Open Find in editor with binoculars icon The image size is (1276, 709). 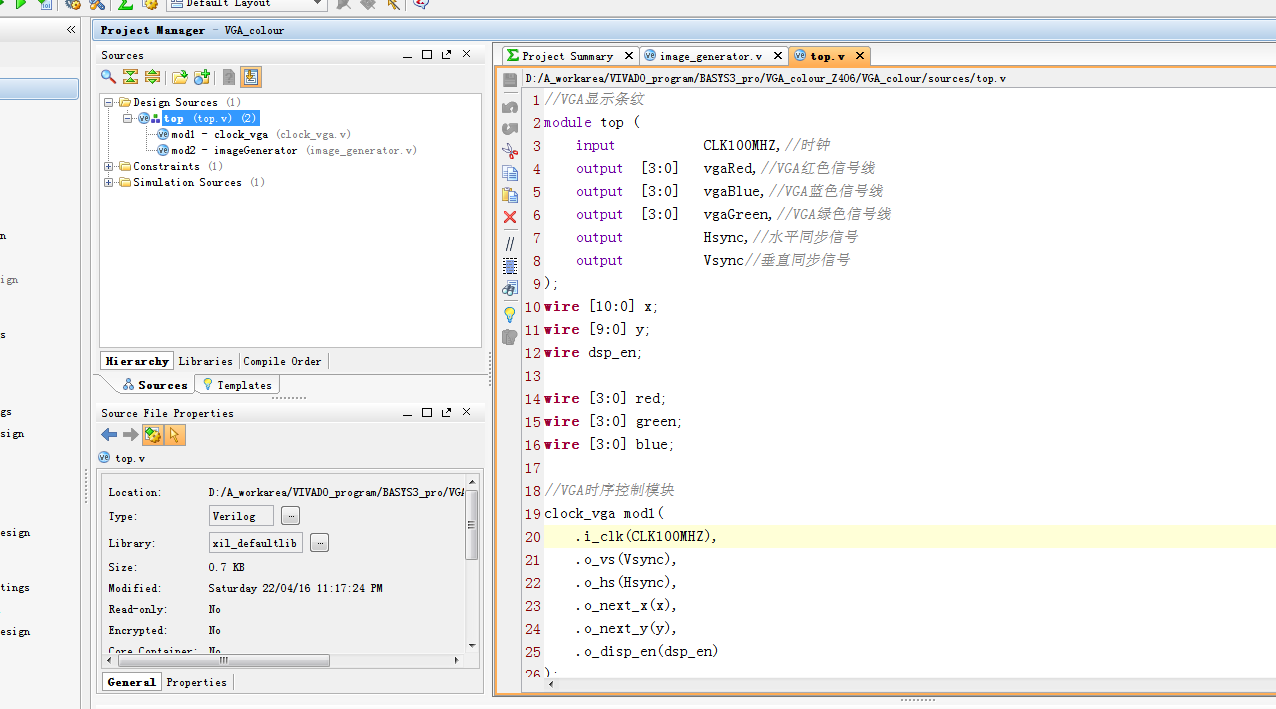(x=510, y=288)
